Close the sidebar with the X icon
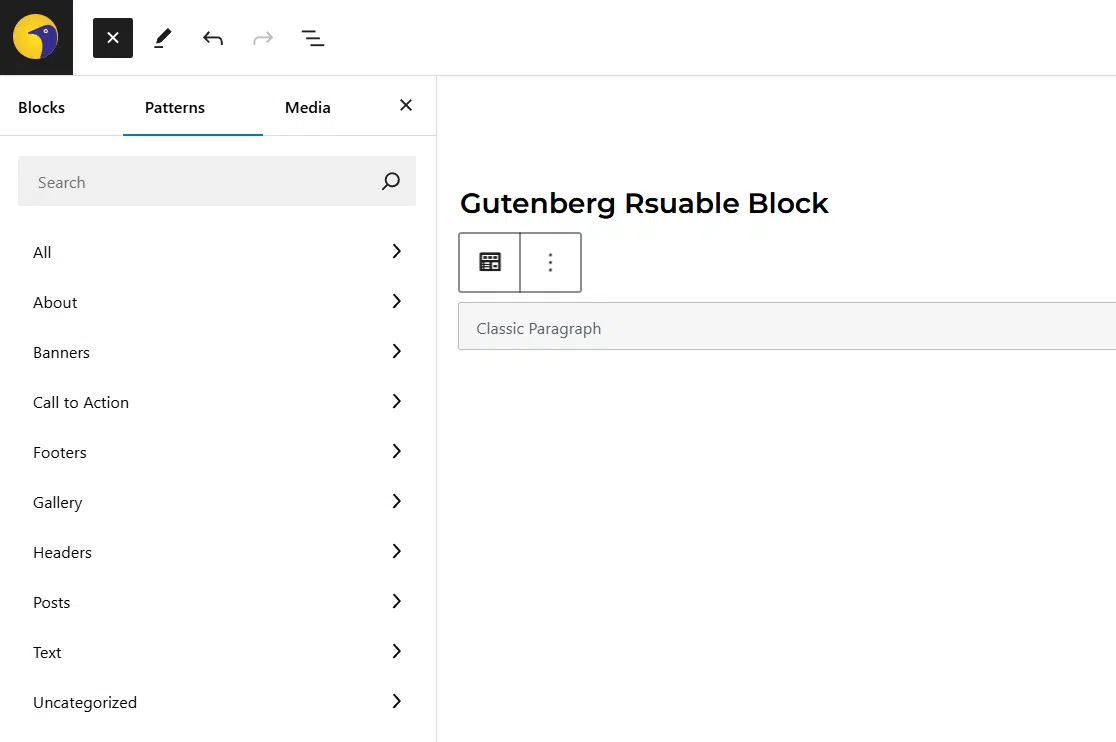This screenshot has height=742, width=1116. click(x=405, y=104)
